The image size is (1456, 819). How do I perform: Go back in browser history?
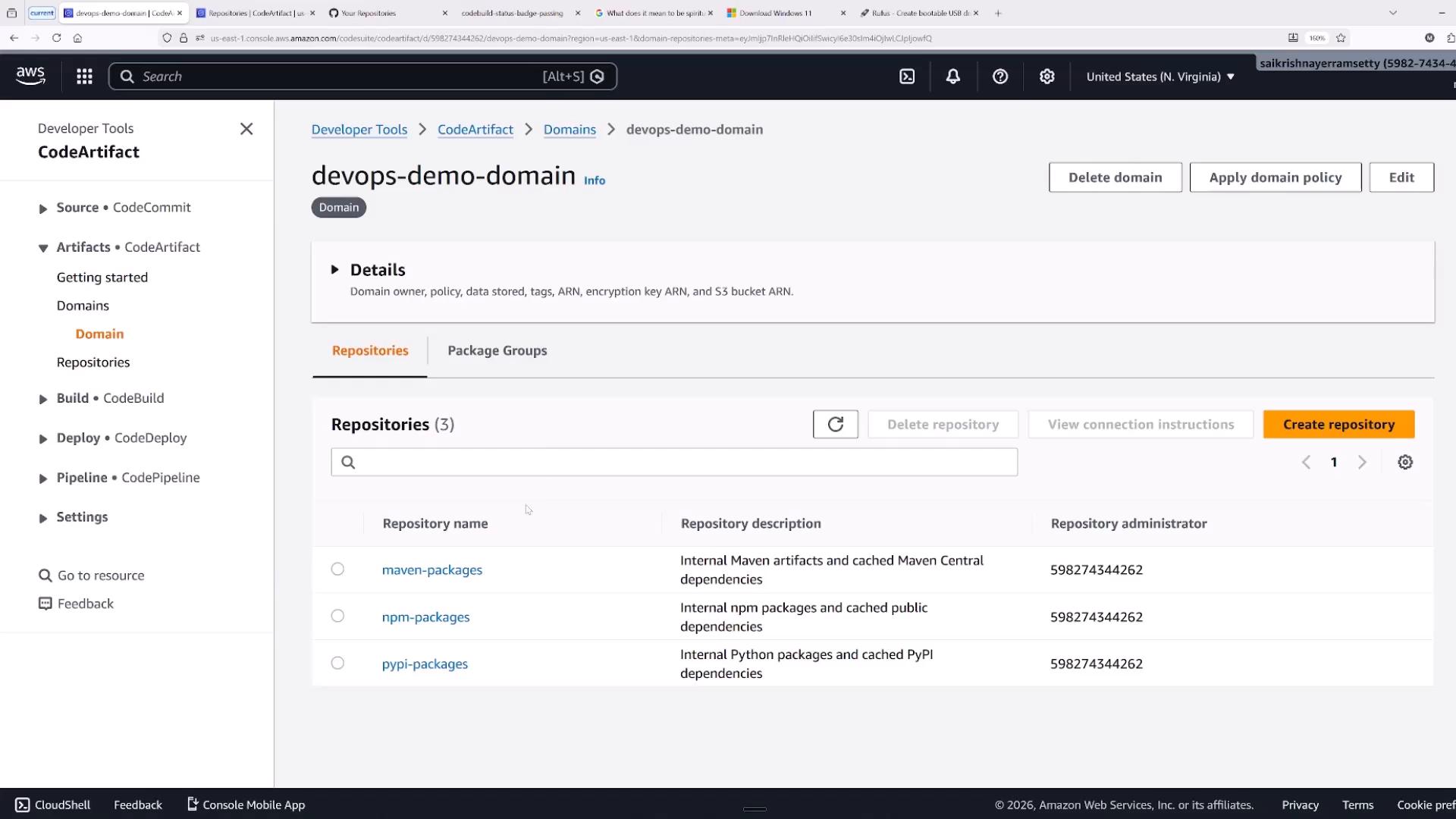pos(14,38)
